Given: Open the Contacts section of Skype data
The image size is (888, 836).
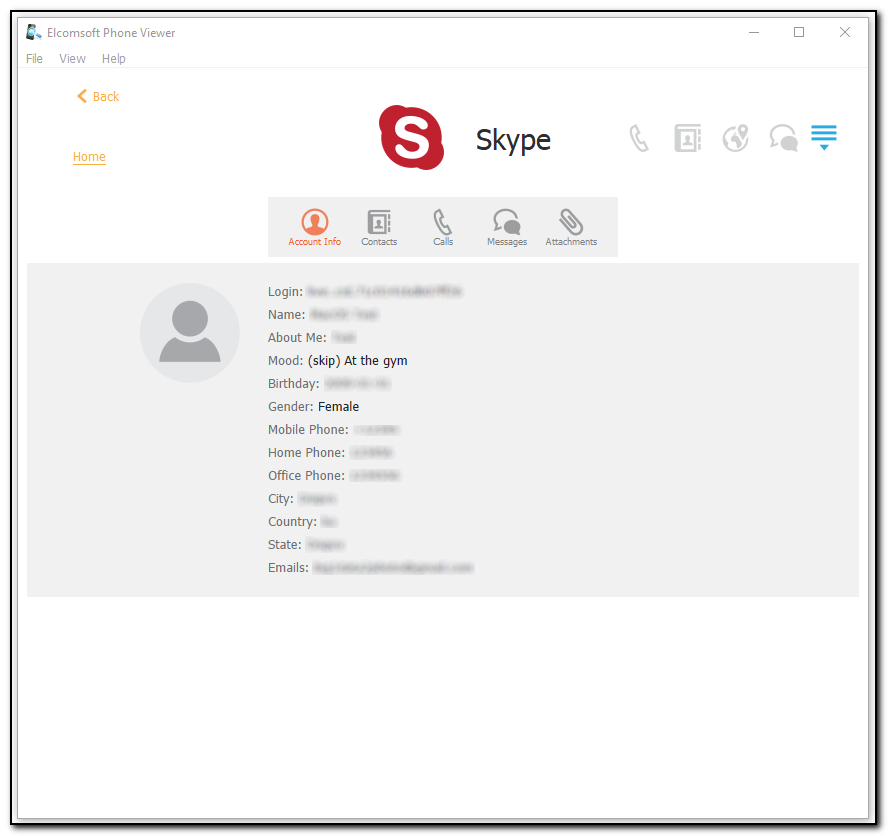Looking at the screenshot, I should [379, 227].
